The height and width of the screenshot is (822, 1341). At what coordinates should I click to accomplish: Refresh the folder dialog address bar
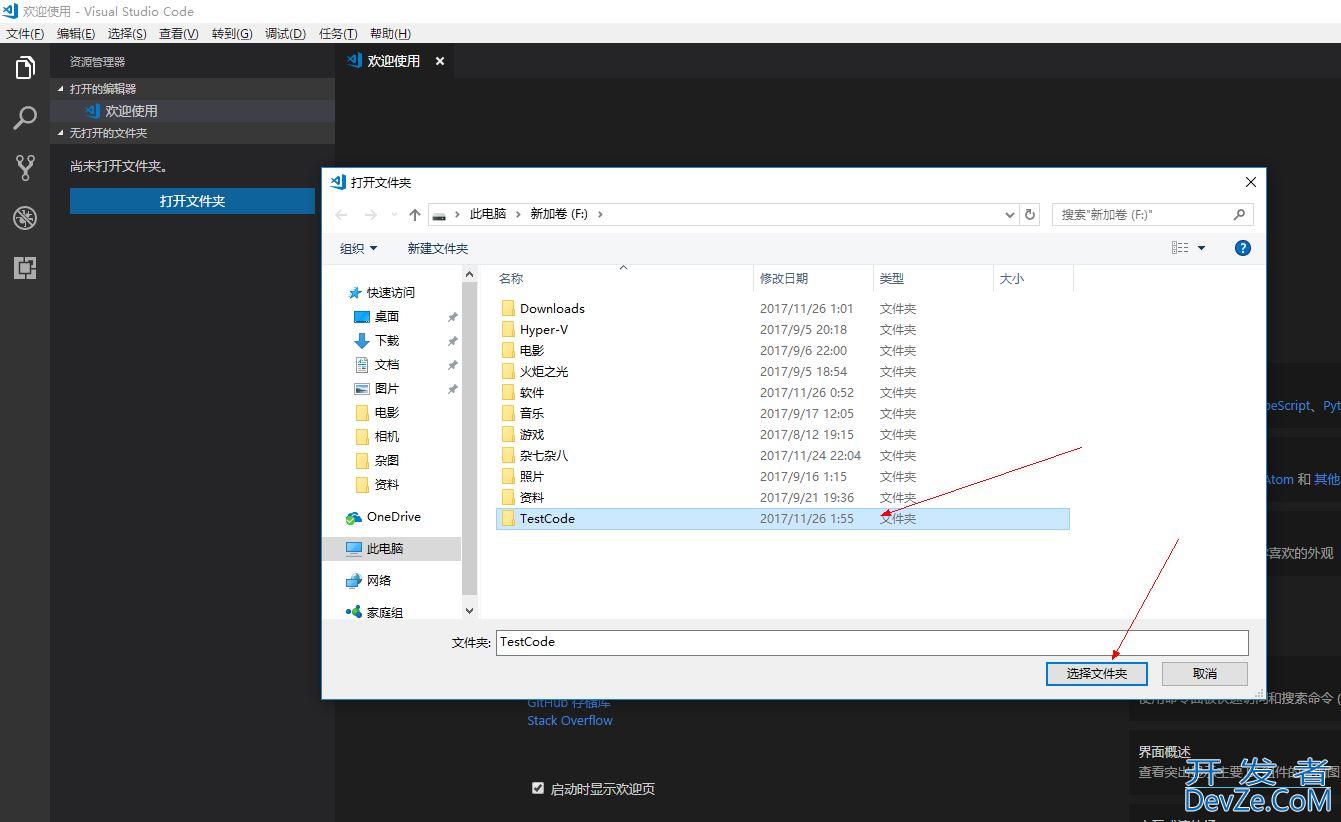(1030, 214)
